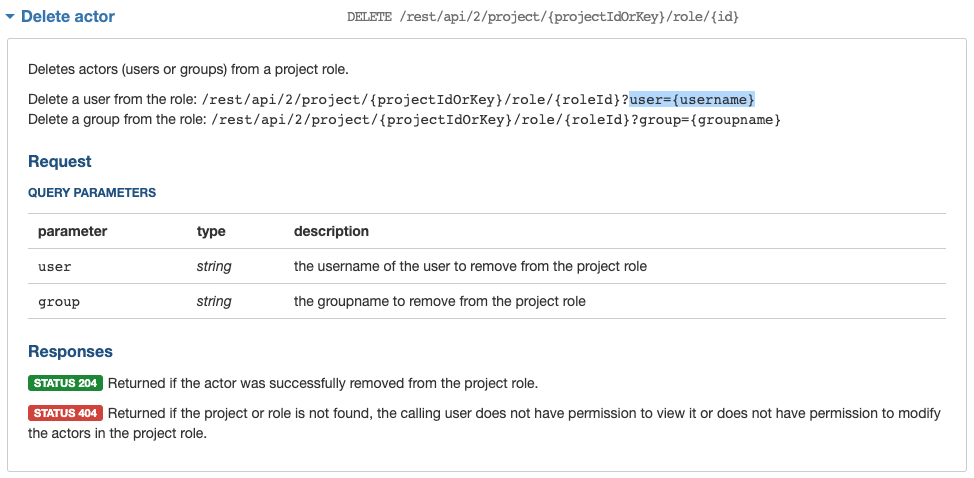The image size is (974, 478).
Task: Select the group parameter name
Action: (58, 302)
